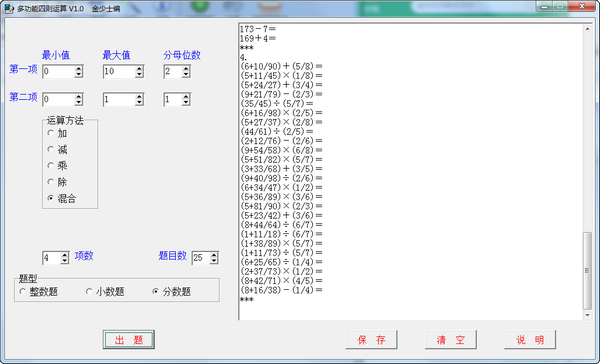Increase the 第一项 minimum value spinner
The width and height of the screenshot is (600, 364).
click(78, 69)
